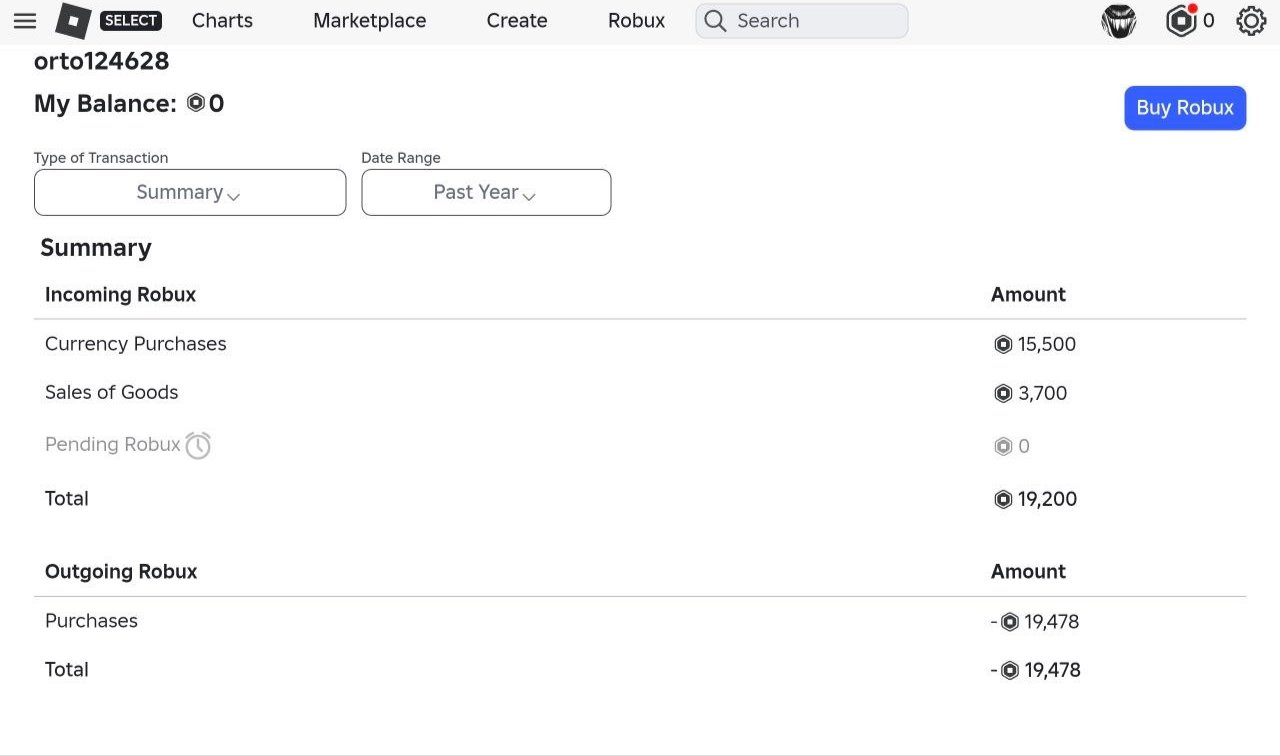Open Type of Transaction Summary dropdown
1280x756 pixels.
coord(190,192)
